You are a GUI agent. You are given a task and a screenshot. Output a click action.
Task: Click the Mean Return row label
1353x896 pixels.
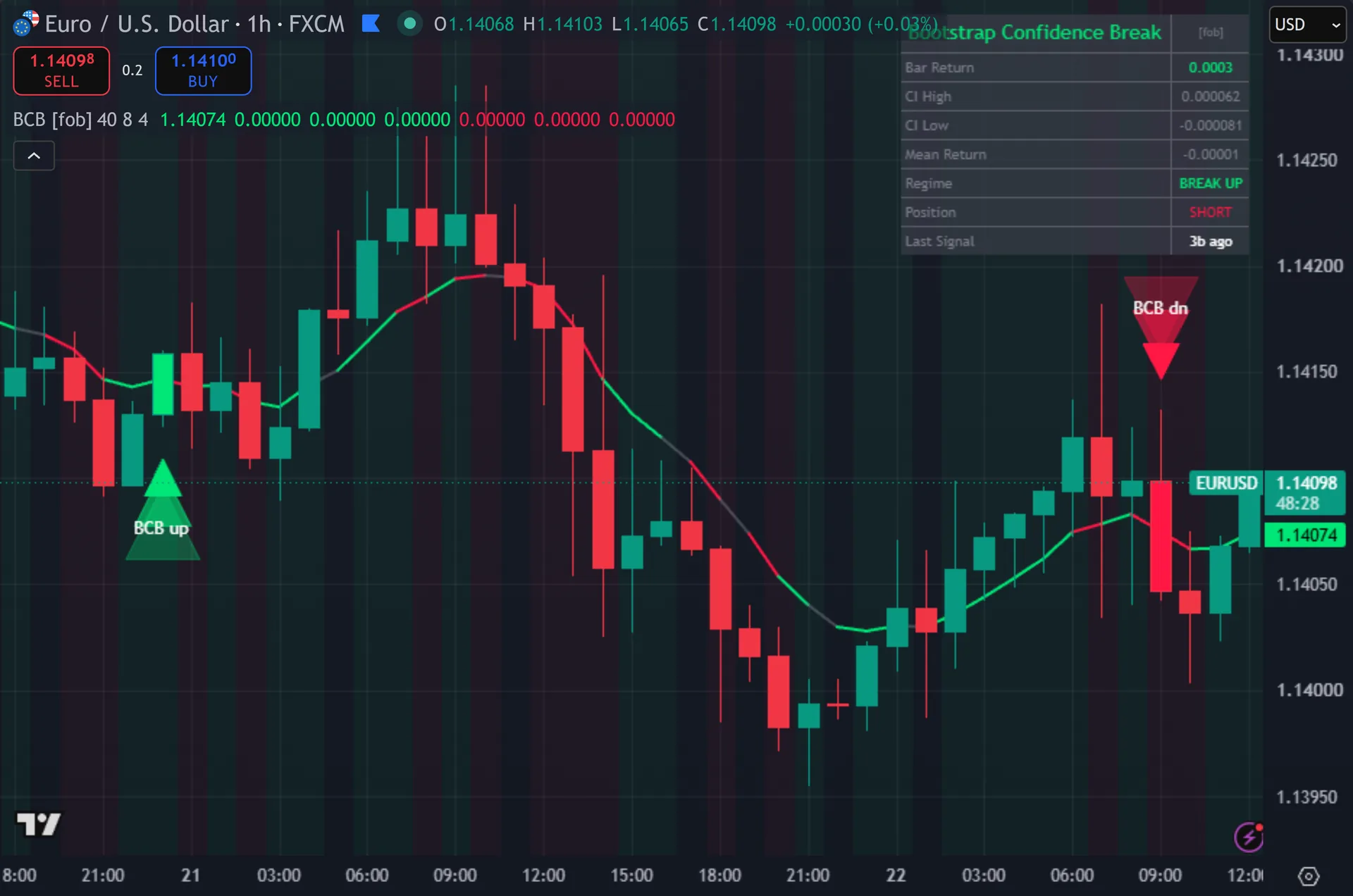click(x=946, y=154)
